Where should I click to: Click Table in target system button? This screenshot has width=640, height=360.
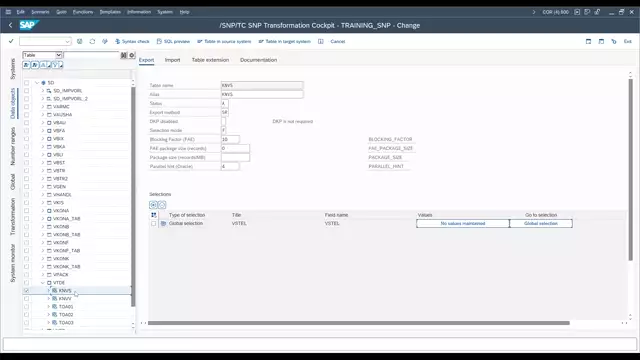click(x=284, y=41)
